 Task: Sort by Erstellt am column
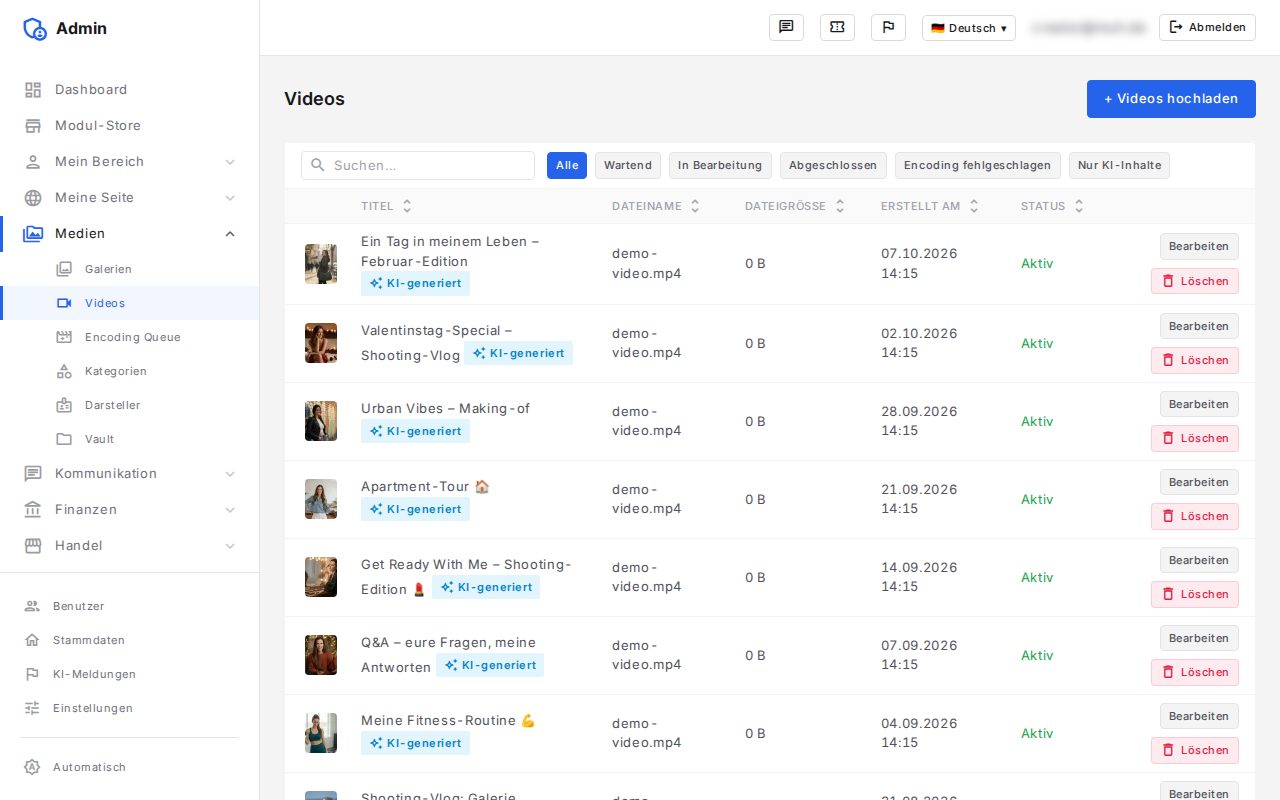click(929, 206)
